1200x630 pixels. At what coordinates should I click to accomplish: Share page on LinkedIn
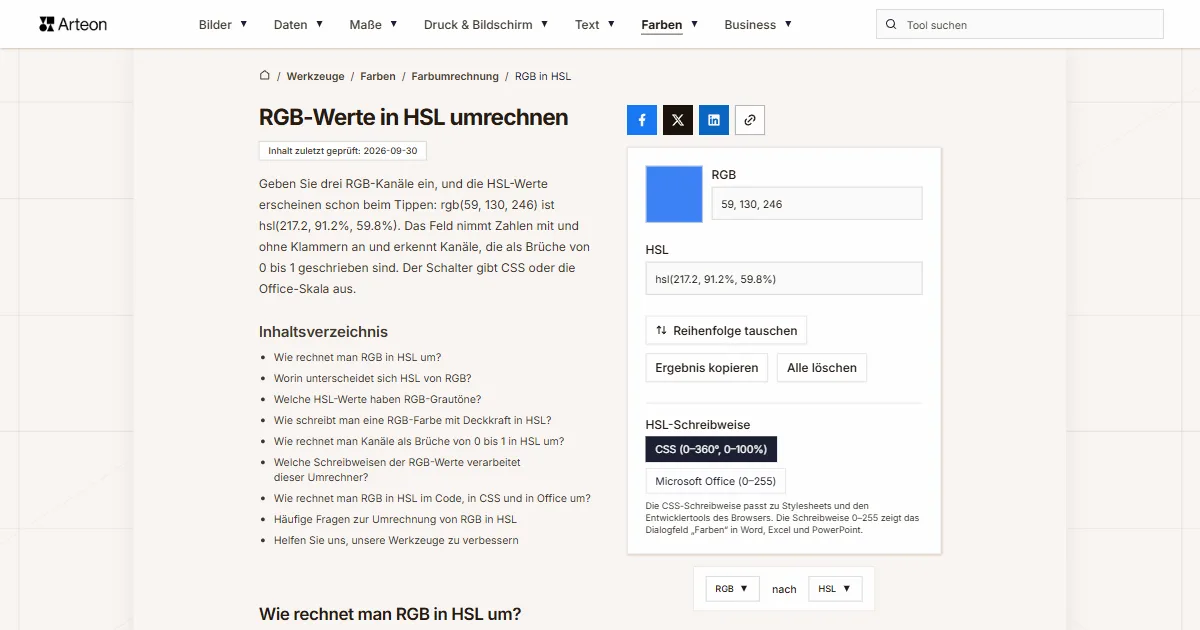point(714,120)
